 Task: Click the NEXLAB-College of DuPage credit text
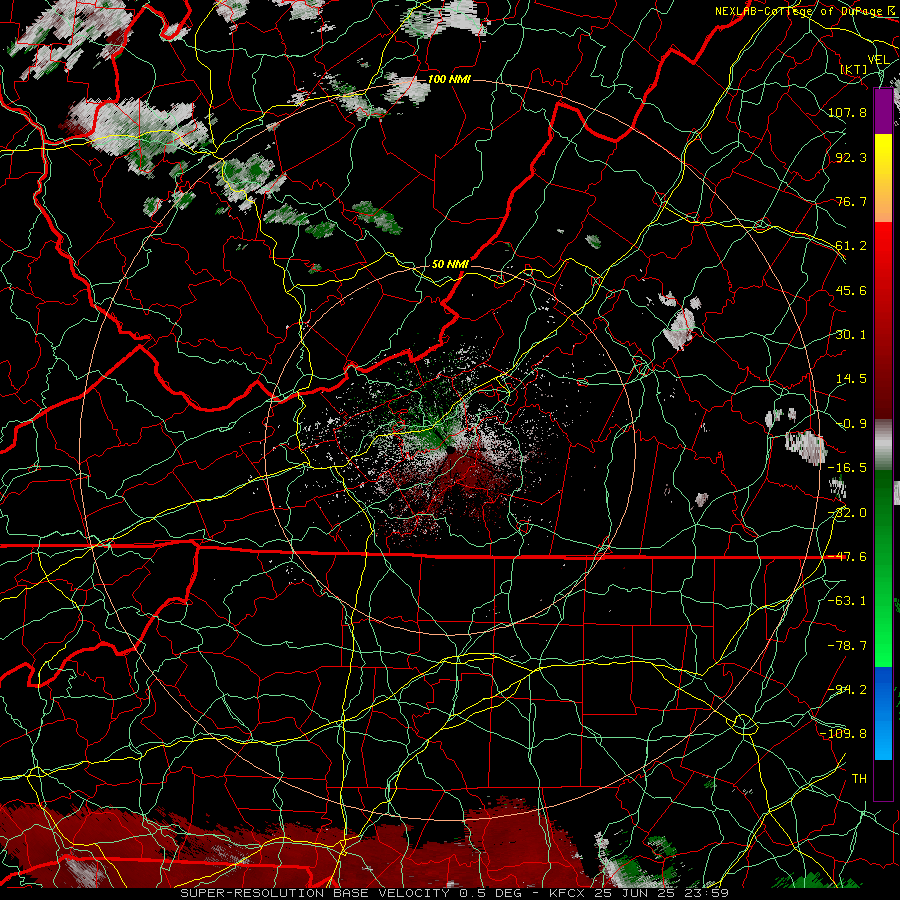[804, 11]
